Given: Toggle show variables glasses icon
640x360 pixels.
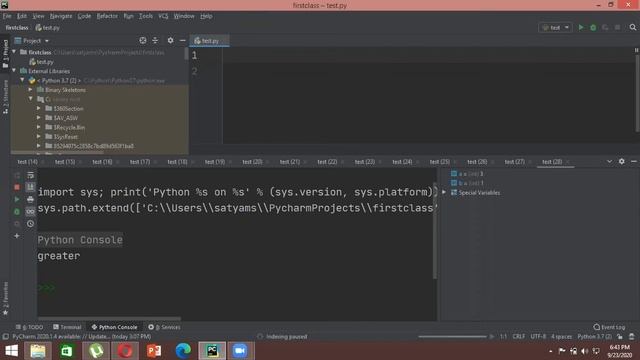Looking at the screenshot, I should pos(31,211).
